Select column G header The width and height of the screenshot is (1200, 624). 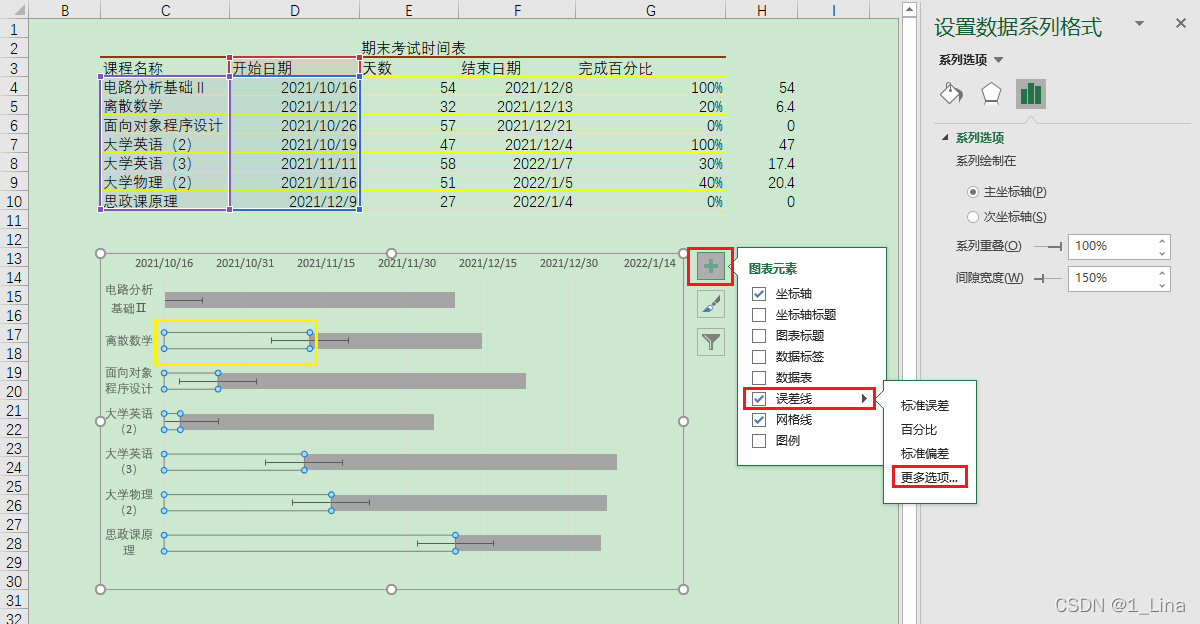(x=651, y=10)
